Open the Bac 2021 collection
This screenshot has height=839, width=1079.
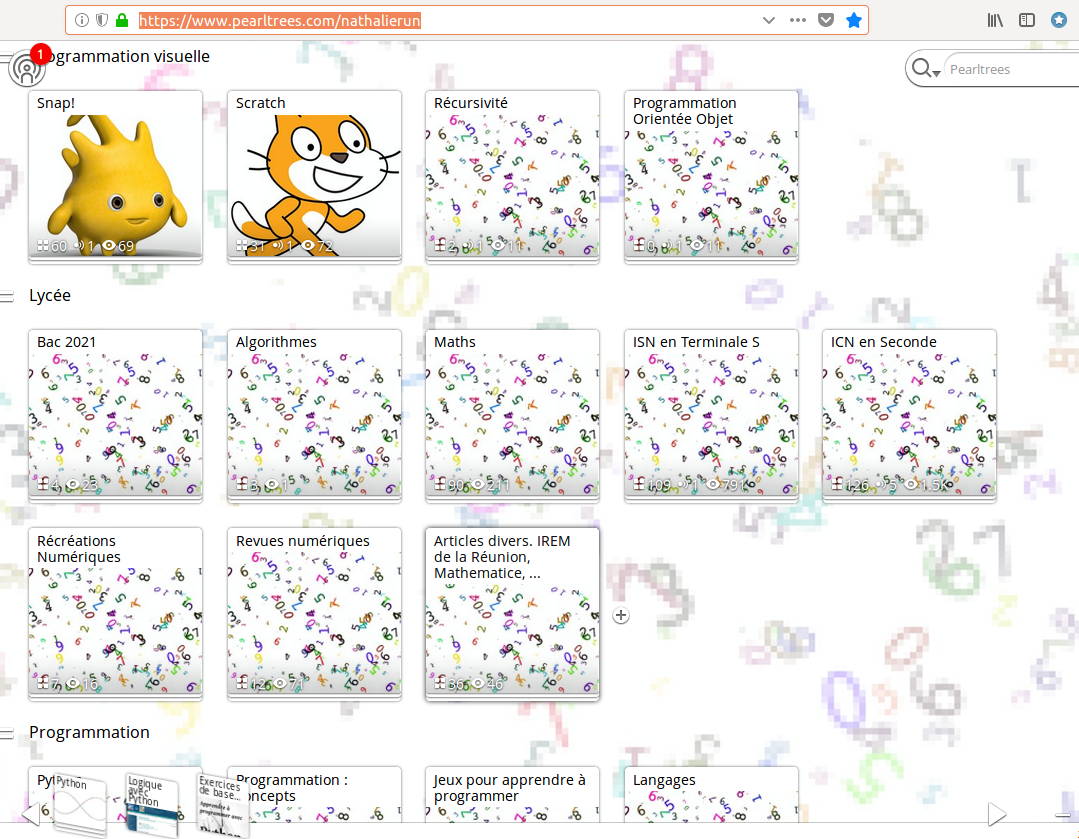pos(115,415)
